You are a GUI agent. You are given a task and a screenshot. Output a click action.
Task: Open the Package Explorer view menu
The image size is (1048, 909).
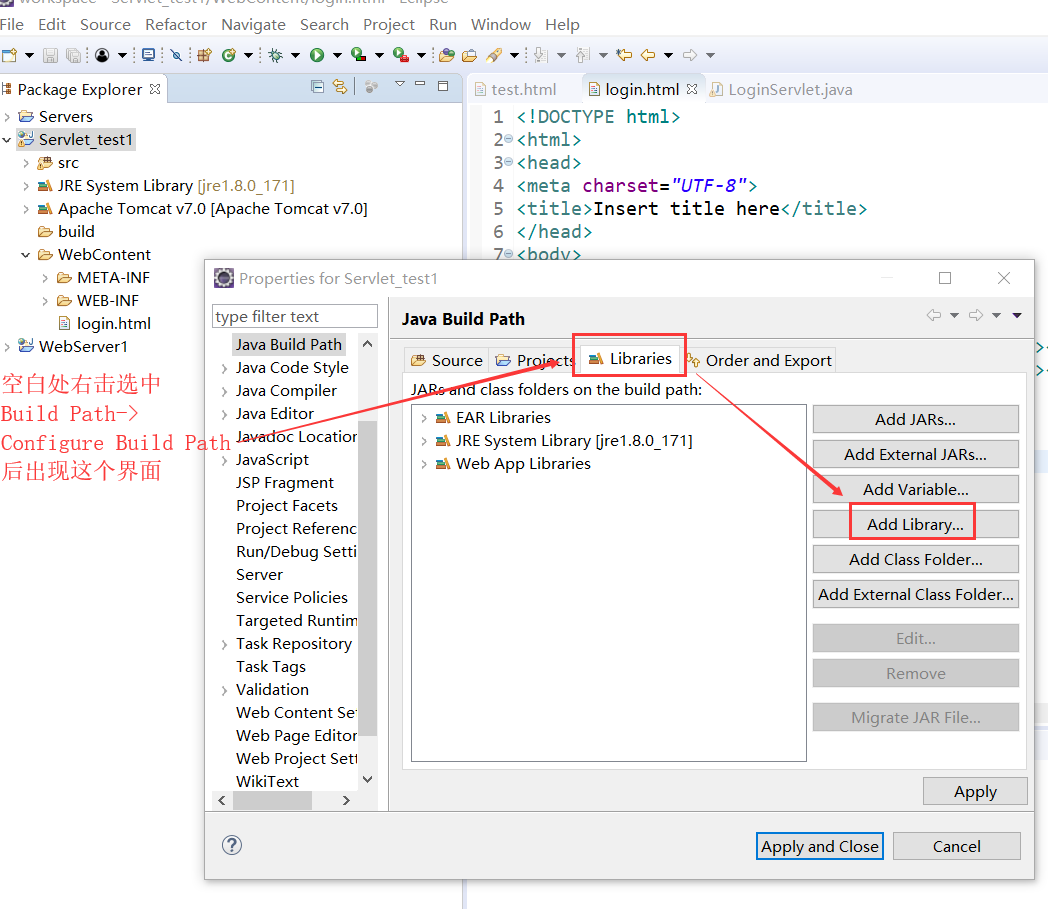point(400,84)
